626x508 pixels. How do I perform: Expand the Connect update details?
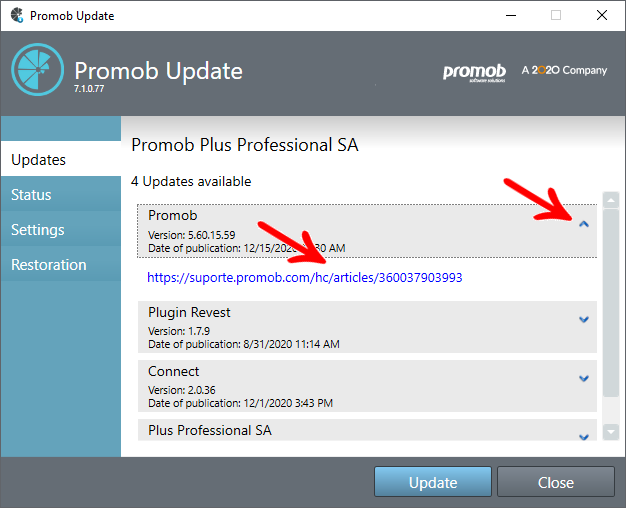584,378
